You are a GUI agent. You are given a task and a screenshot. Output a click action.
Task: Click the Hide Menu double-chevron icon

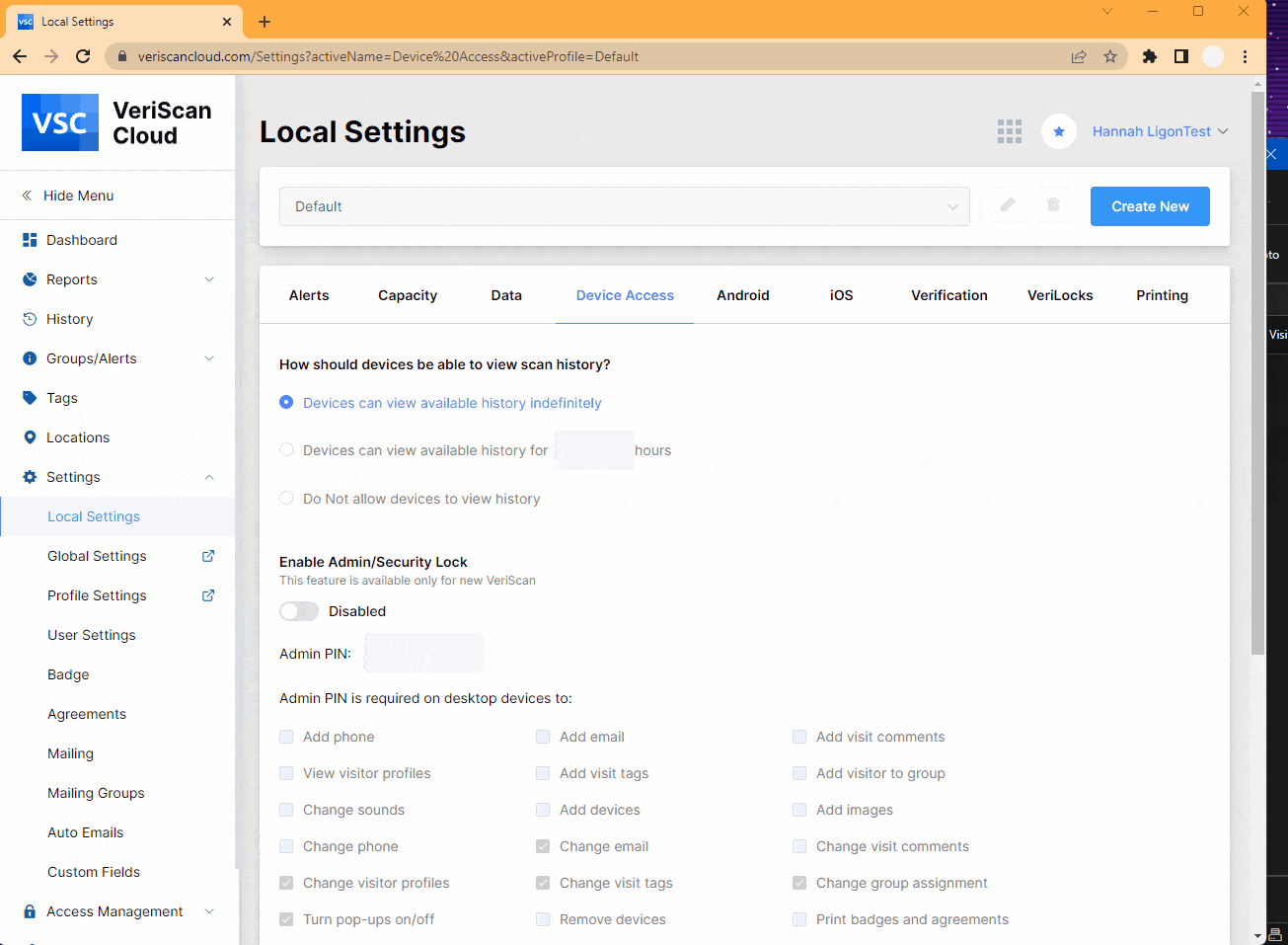(x=28, y=196)
